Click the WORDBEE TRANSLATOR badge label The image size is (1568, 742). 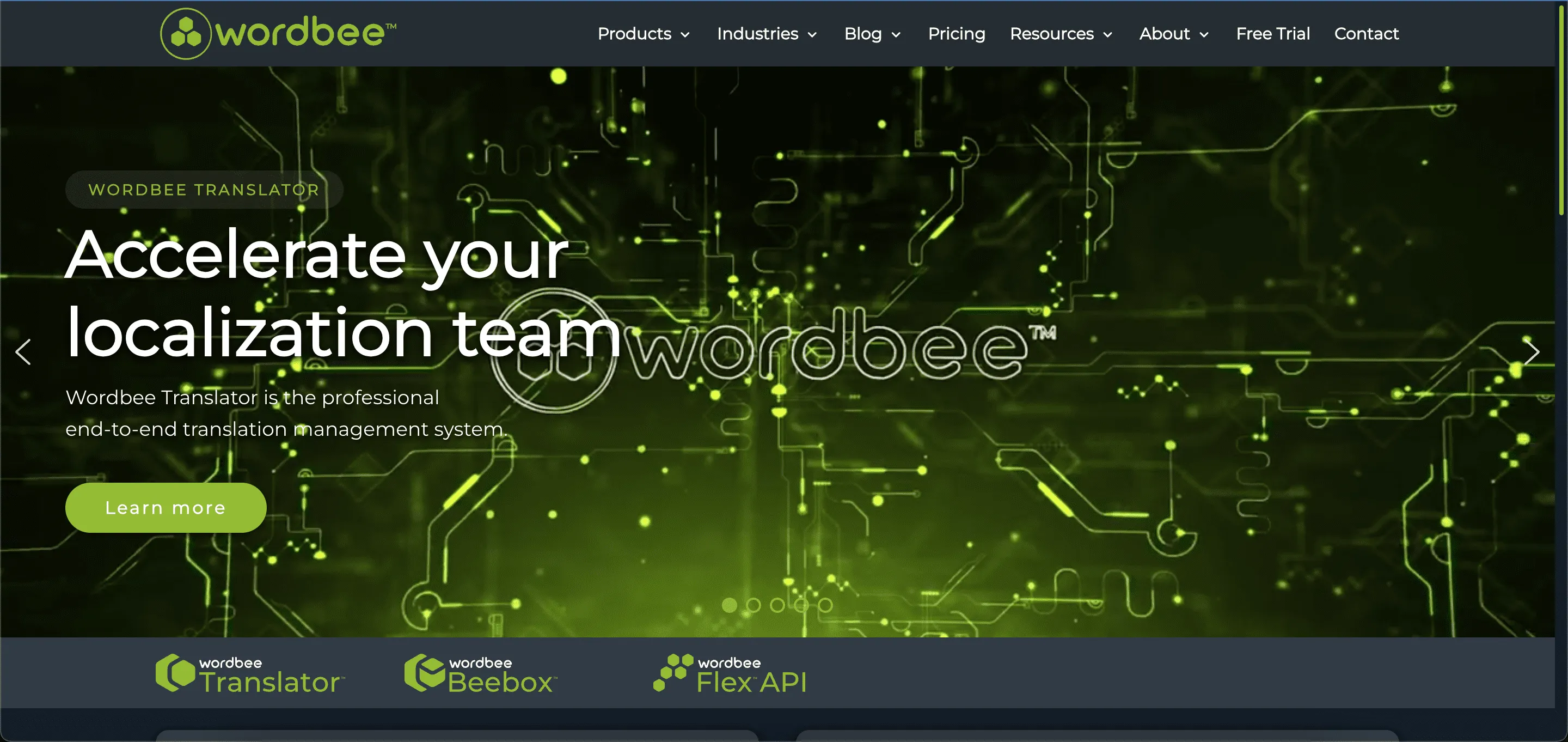coord(204,190)
